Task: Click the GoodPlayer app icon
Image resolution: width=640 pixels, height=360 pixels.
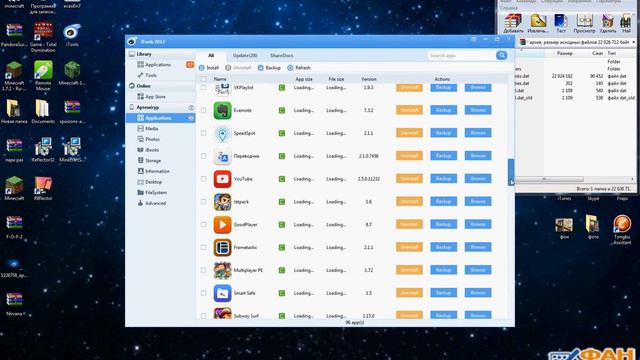Action: tap(222, 225)
